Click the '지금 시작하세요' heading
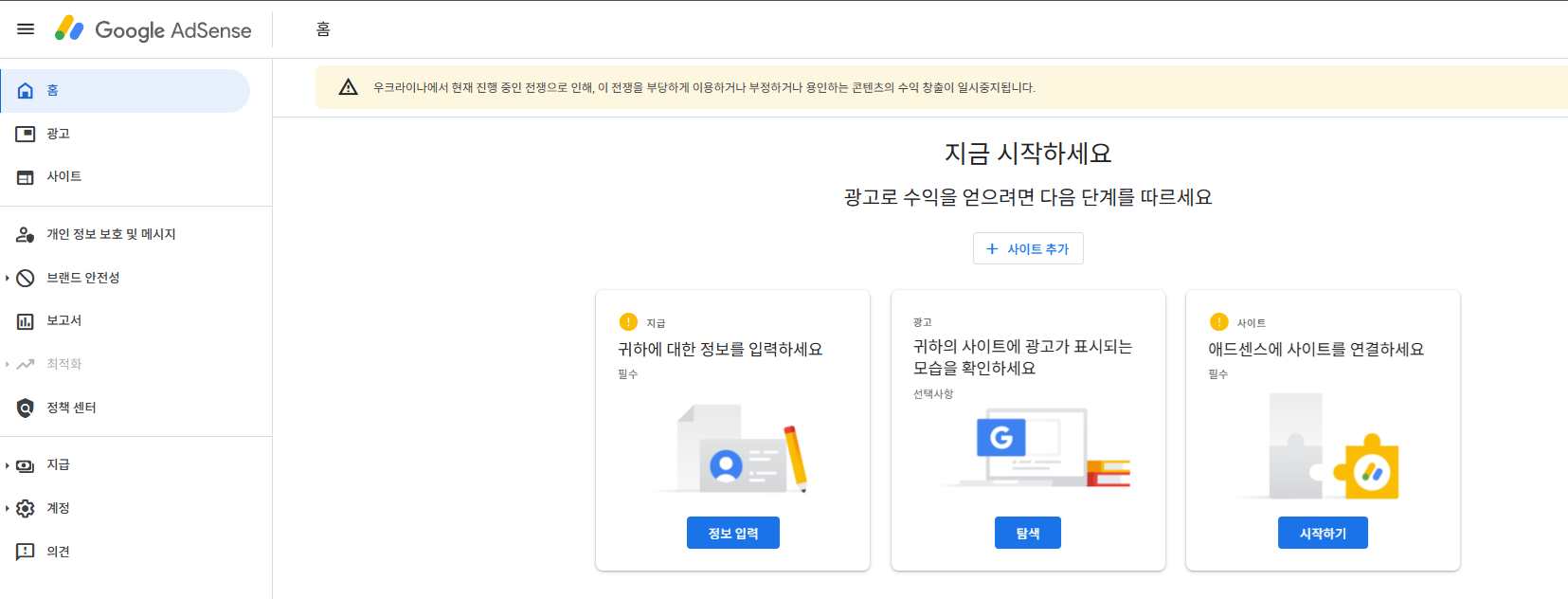This screenshot has height=599, width=1568. [x=1028, y=154]
